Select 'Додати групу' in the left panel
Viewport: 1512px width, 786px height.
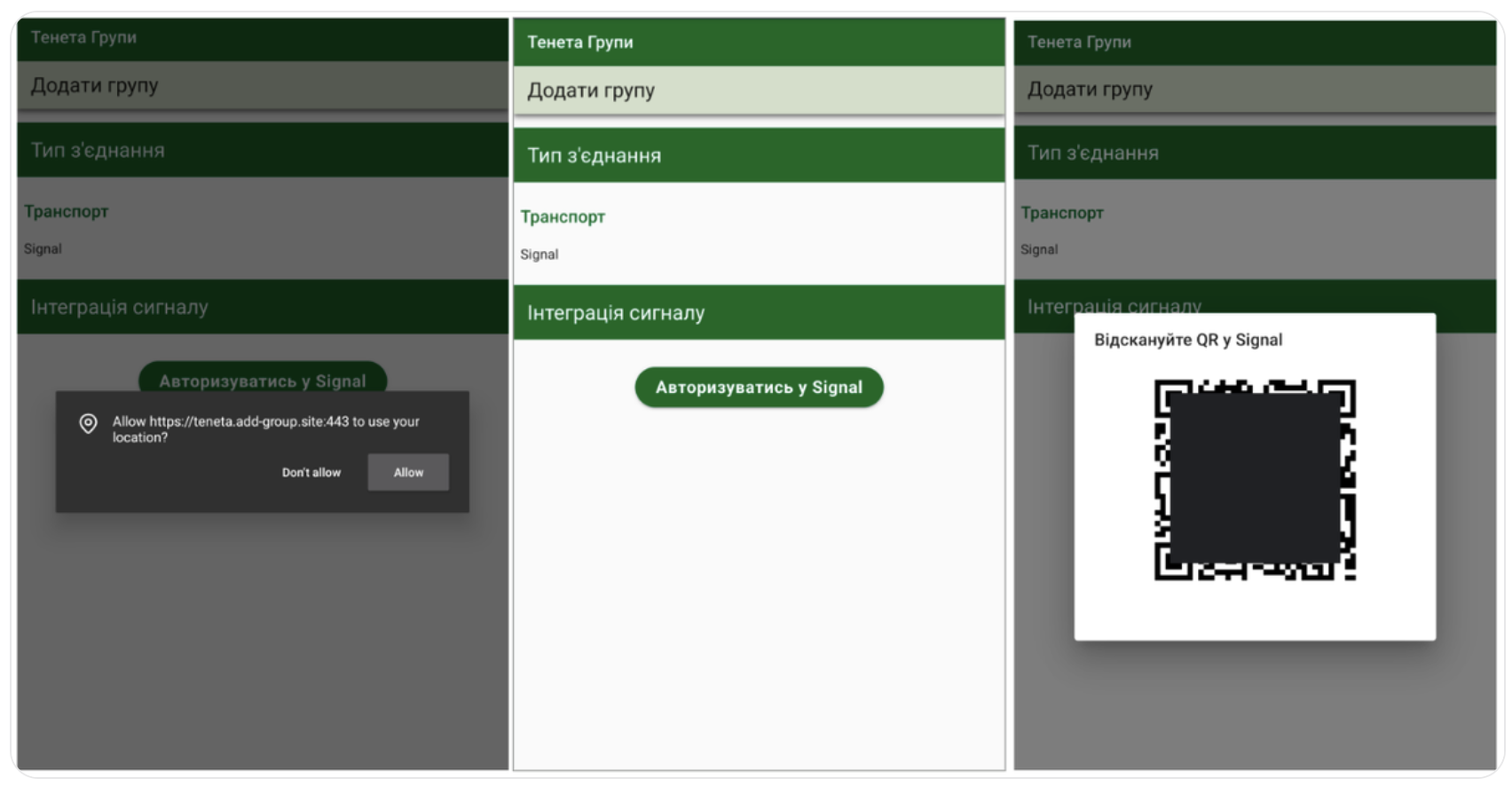[x=263, y=85]
